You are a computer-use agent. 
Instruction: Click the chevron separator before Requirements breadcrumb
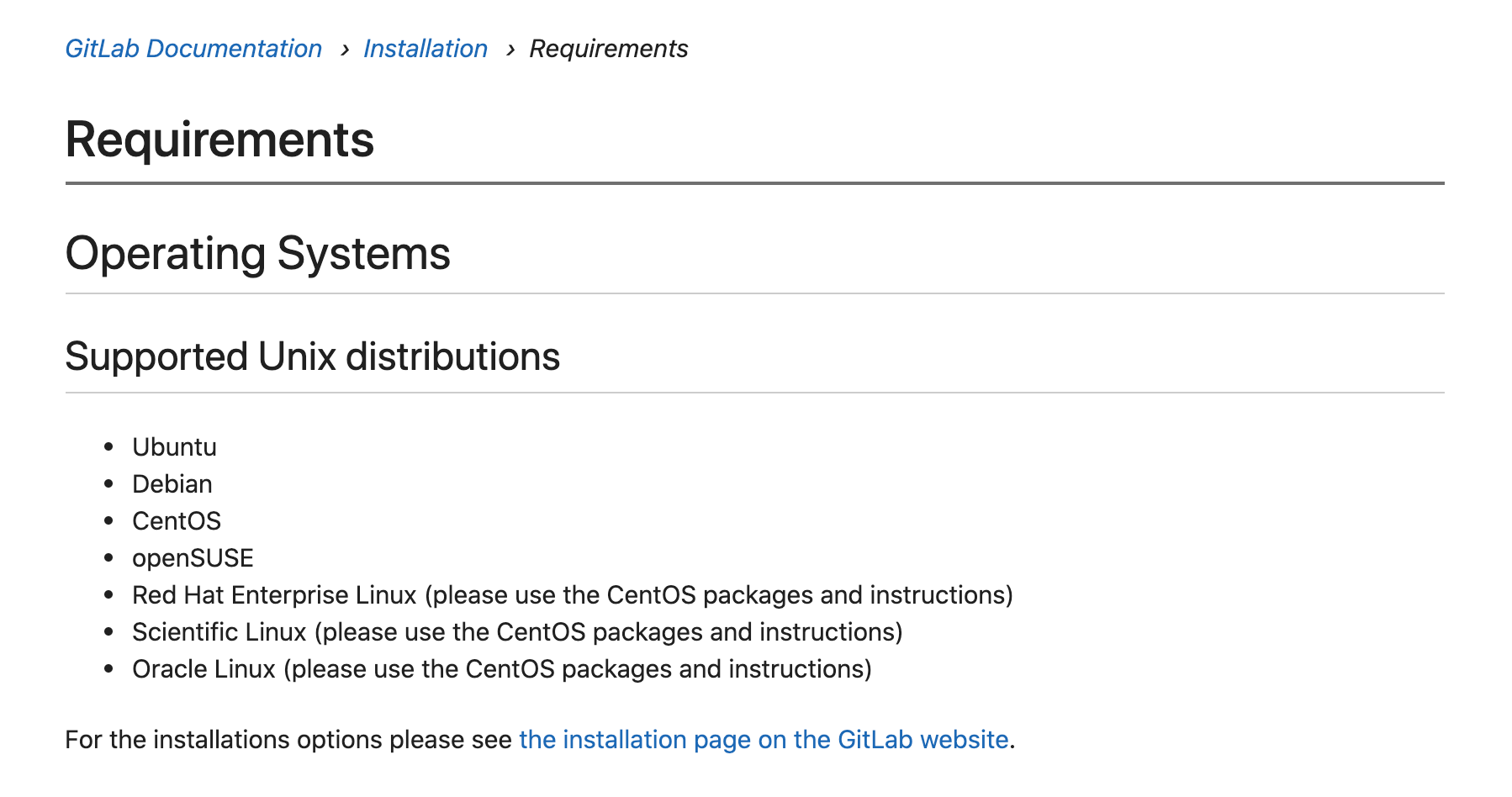click(510, 50)
